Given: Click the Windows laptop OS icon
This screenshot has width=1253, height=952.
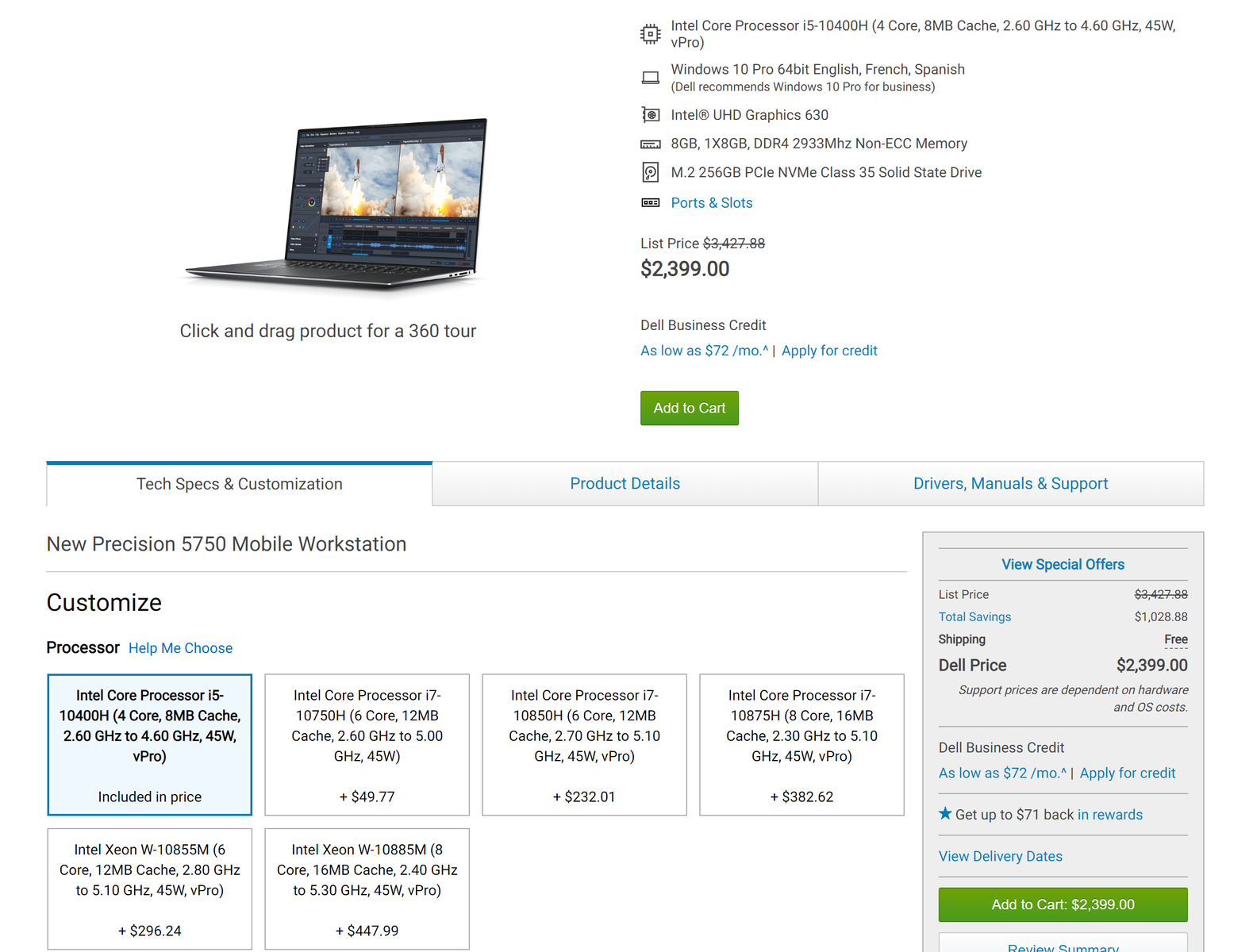Looking at the screenshot, I should pos(650,78).
